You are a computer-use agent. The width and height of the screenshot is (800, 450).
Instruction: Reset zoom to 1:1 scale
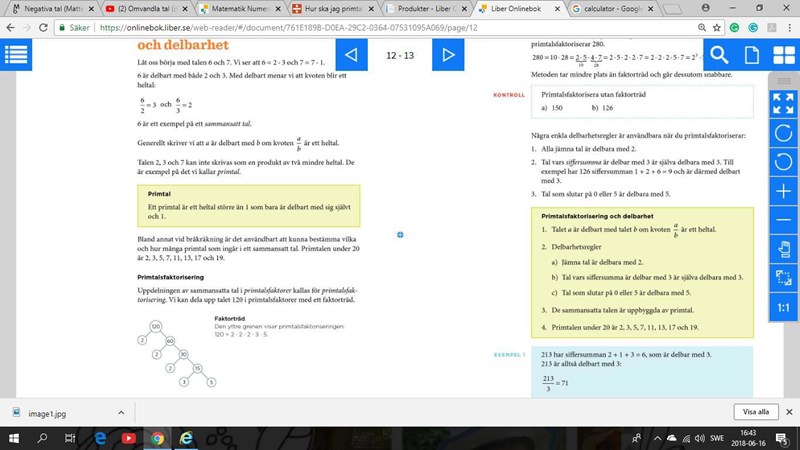784,306
